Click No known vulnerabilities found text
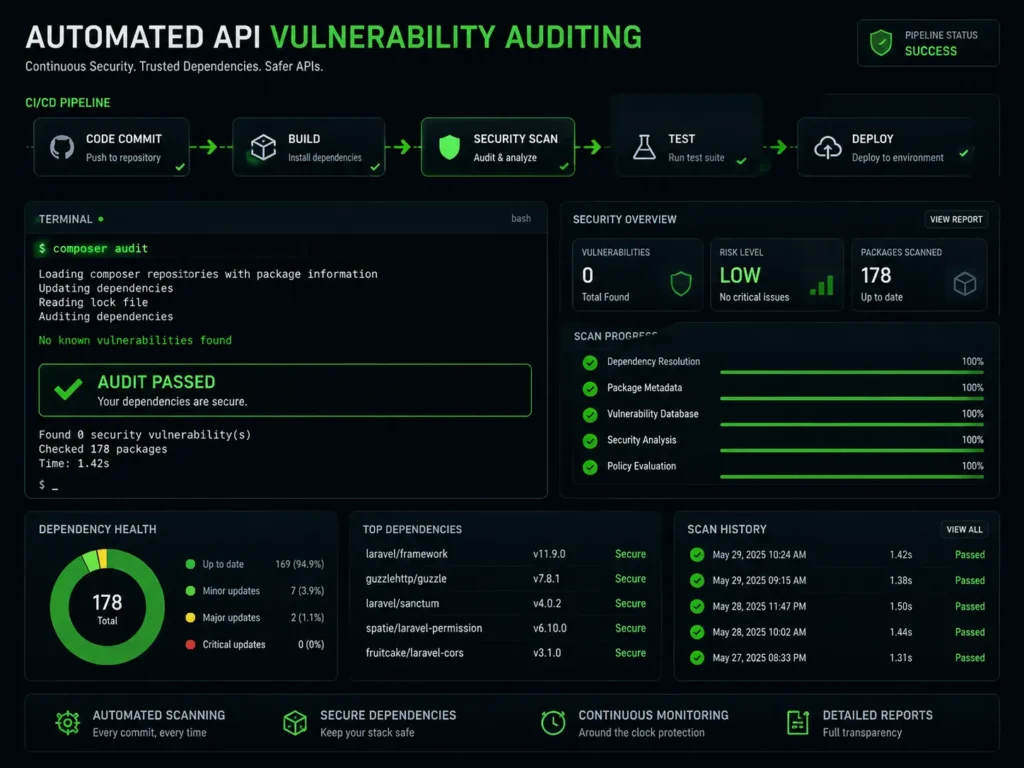The height and width of the screenshot is (768, 1024). [135, 340]
